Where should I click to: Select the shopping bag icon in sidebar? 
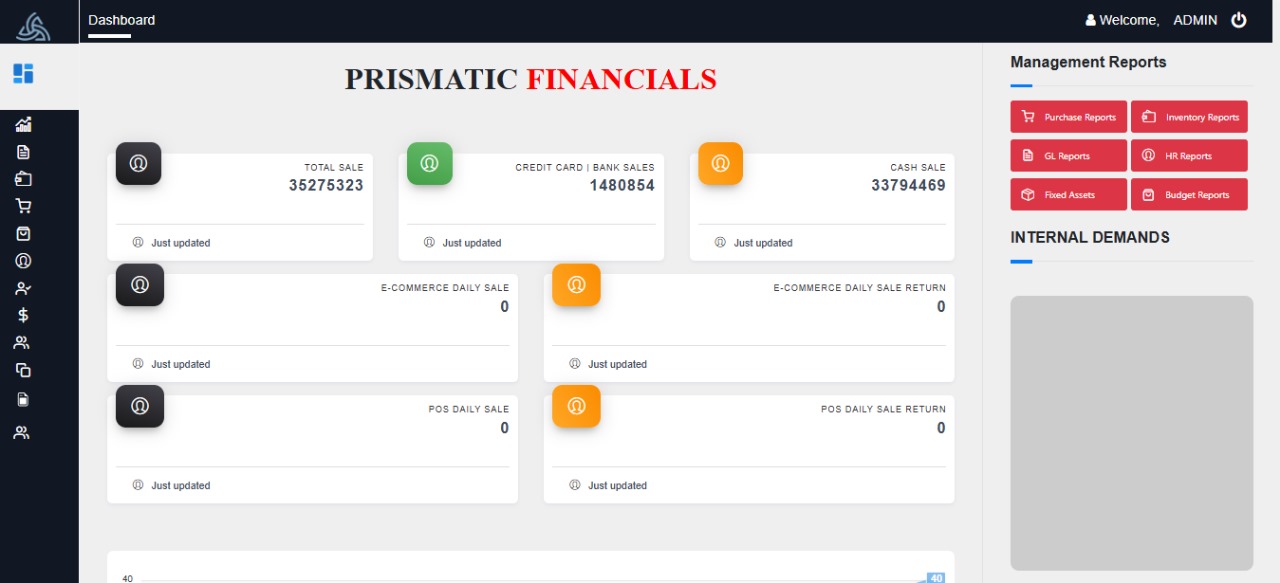[x=23, y=233]
